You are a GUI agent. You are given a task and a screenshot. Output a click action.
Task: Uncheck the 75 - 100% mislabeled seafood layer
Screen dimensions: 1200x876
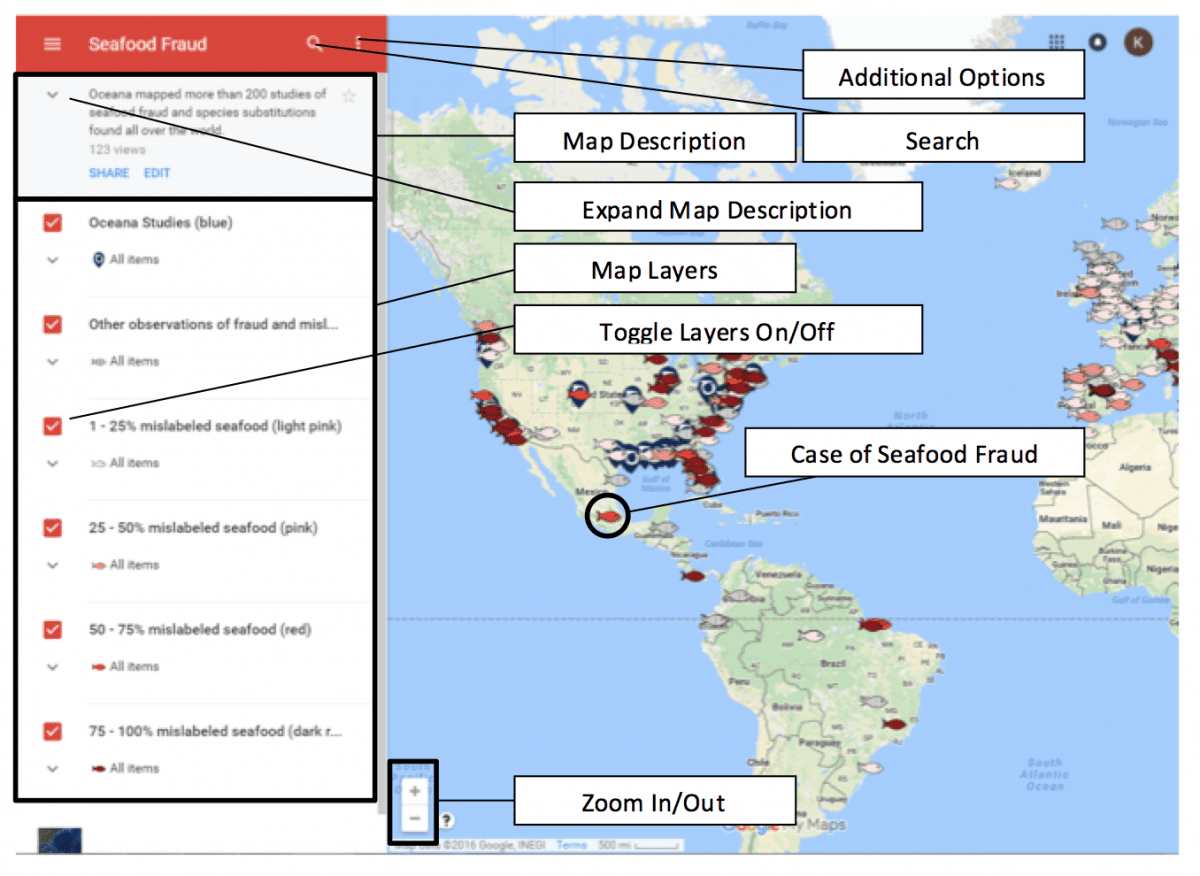(x=52, y=732)
